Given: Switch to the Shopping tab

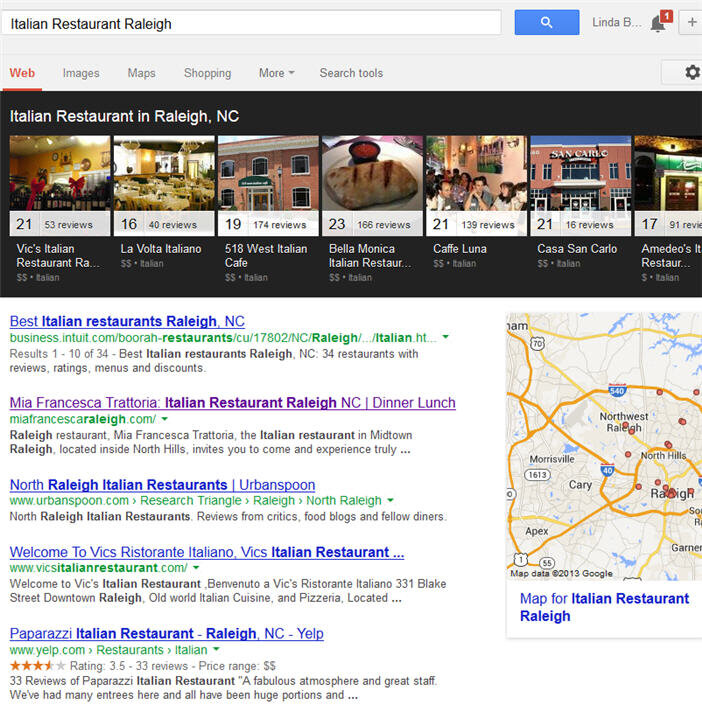Looking at the screenshot, I should coord(207,73).
